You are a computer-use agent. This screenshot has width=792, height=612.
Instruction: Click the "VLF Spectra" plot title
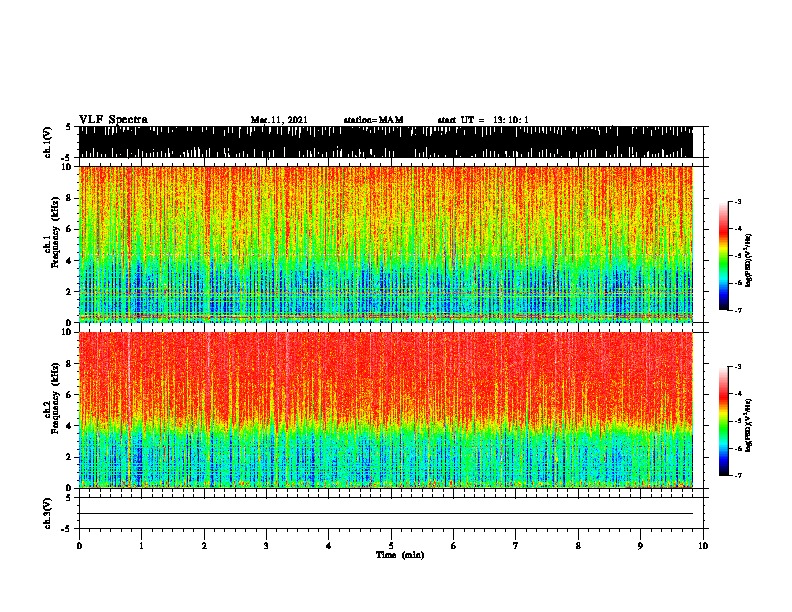pos(114,120)
